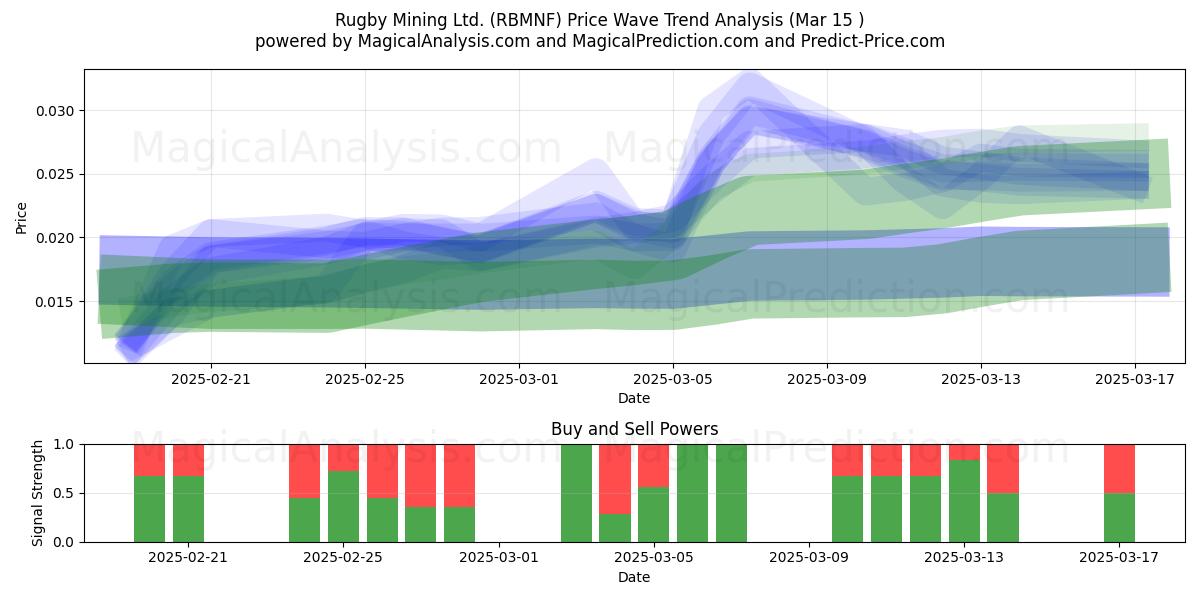1200x600 pixels.
Task: Click the 0.025 price tick label
Action: pyautogui.click(x=55, y=174)
